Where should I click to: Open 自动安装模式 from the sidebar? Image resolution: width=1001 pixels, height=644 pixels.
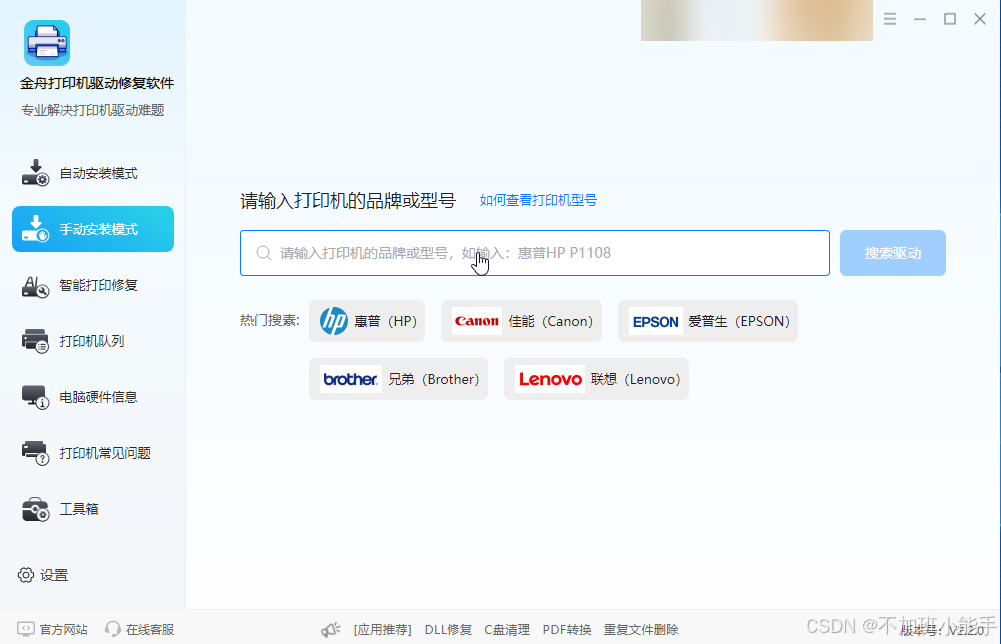pos(93,173)
